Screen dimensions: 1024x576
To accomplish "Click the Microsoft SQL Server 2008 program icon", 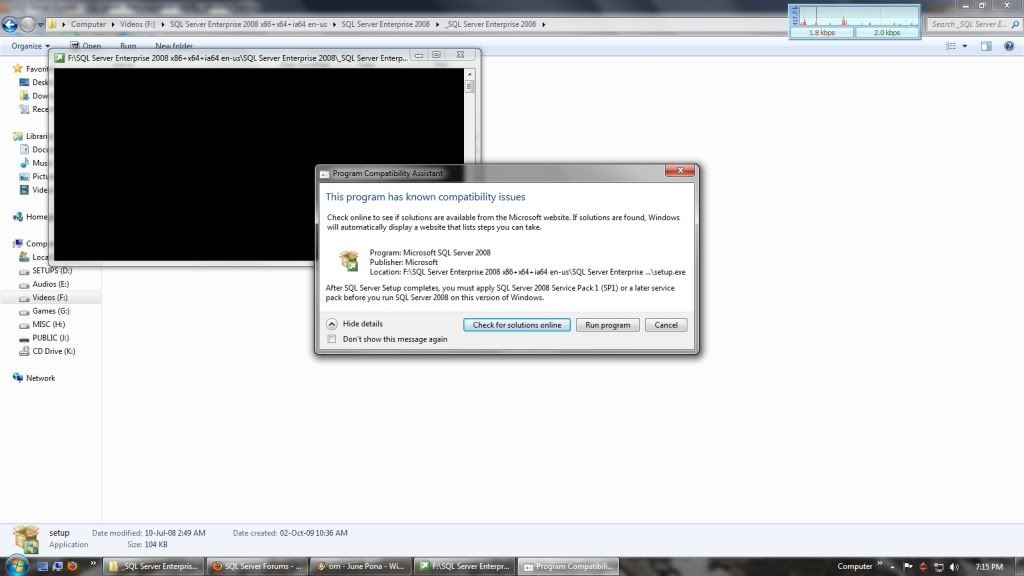I will 349,261.
